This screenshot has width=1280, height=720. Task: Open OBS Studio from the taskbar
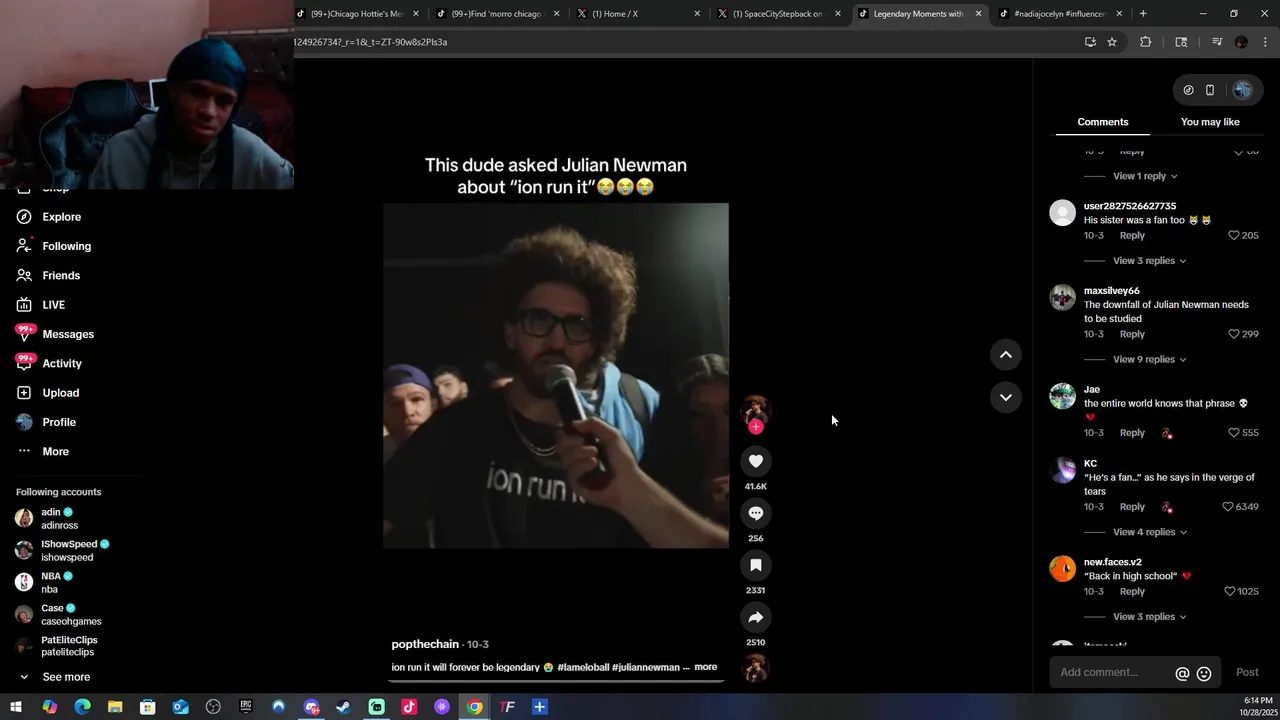(213, 707)
